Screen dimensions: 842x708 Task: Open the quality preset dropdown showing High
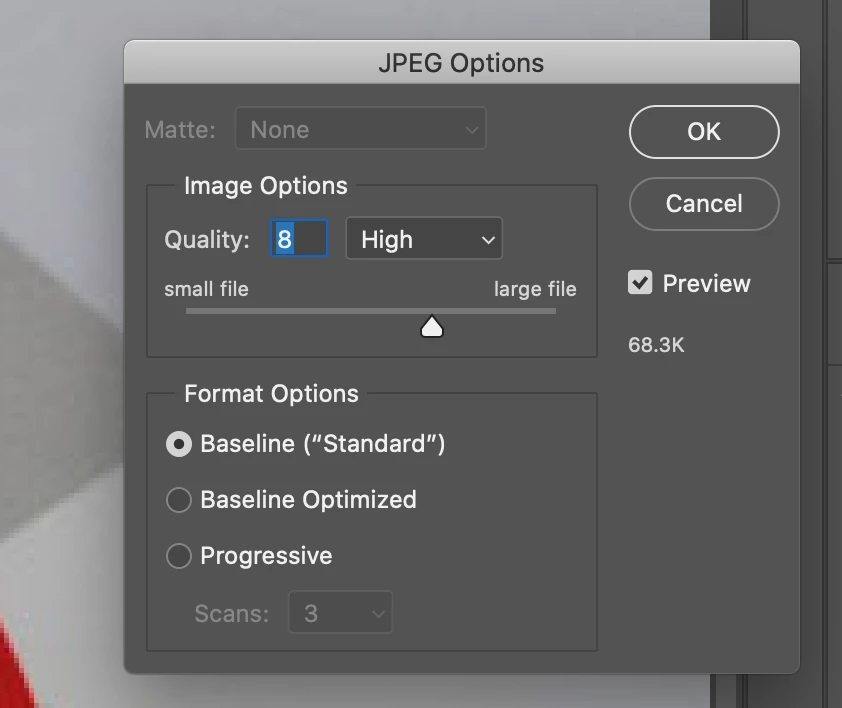click(x=424, y=239)
